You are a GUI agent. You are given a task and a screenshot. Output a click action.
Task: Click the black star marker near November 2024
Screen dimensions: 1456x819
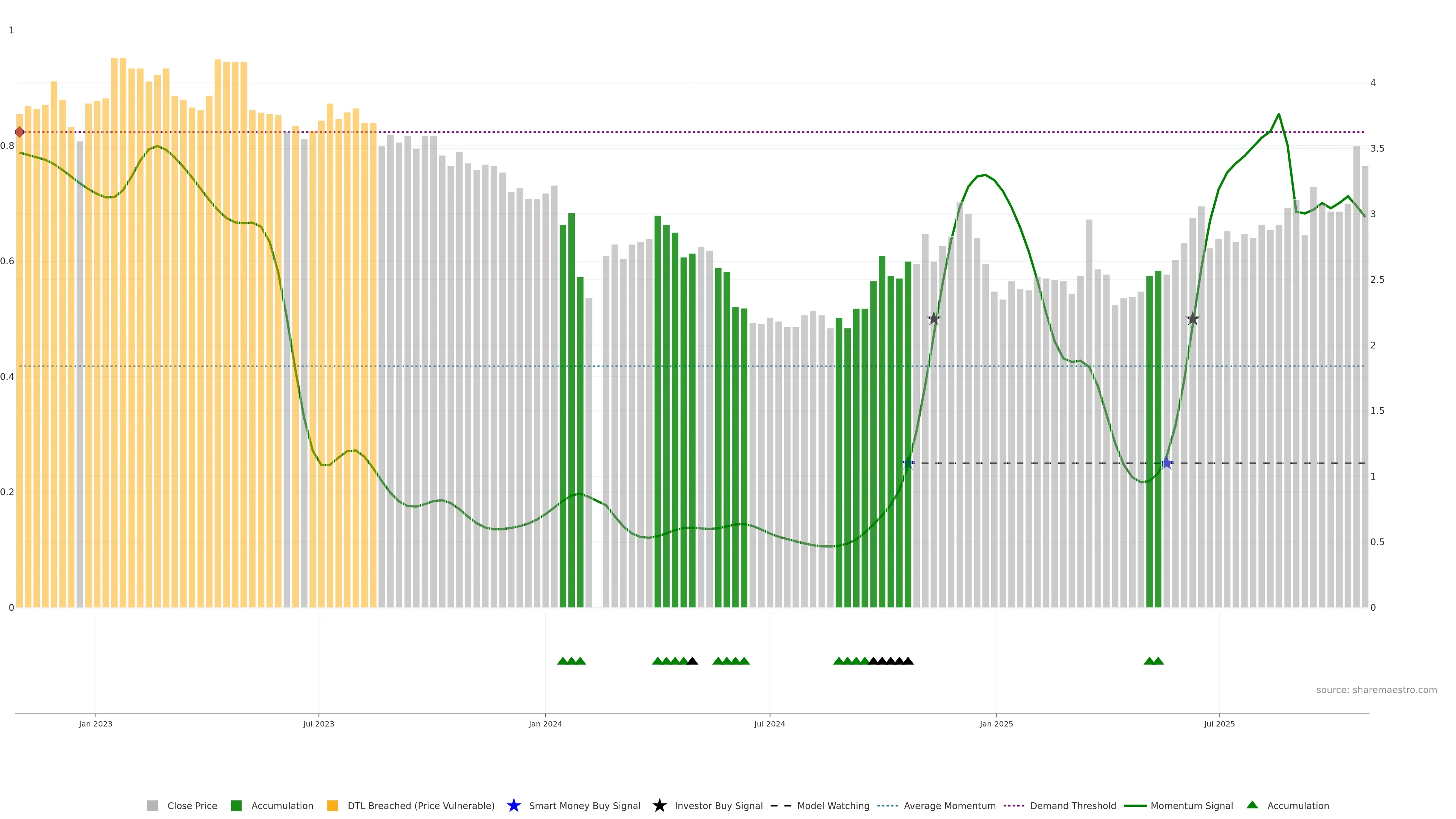[x=934, y=319]
